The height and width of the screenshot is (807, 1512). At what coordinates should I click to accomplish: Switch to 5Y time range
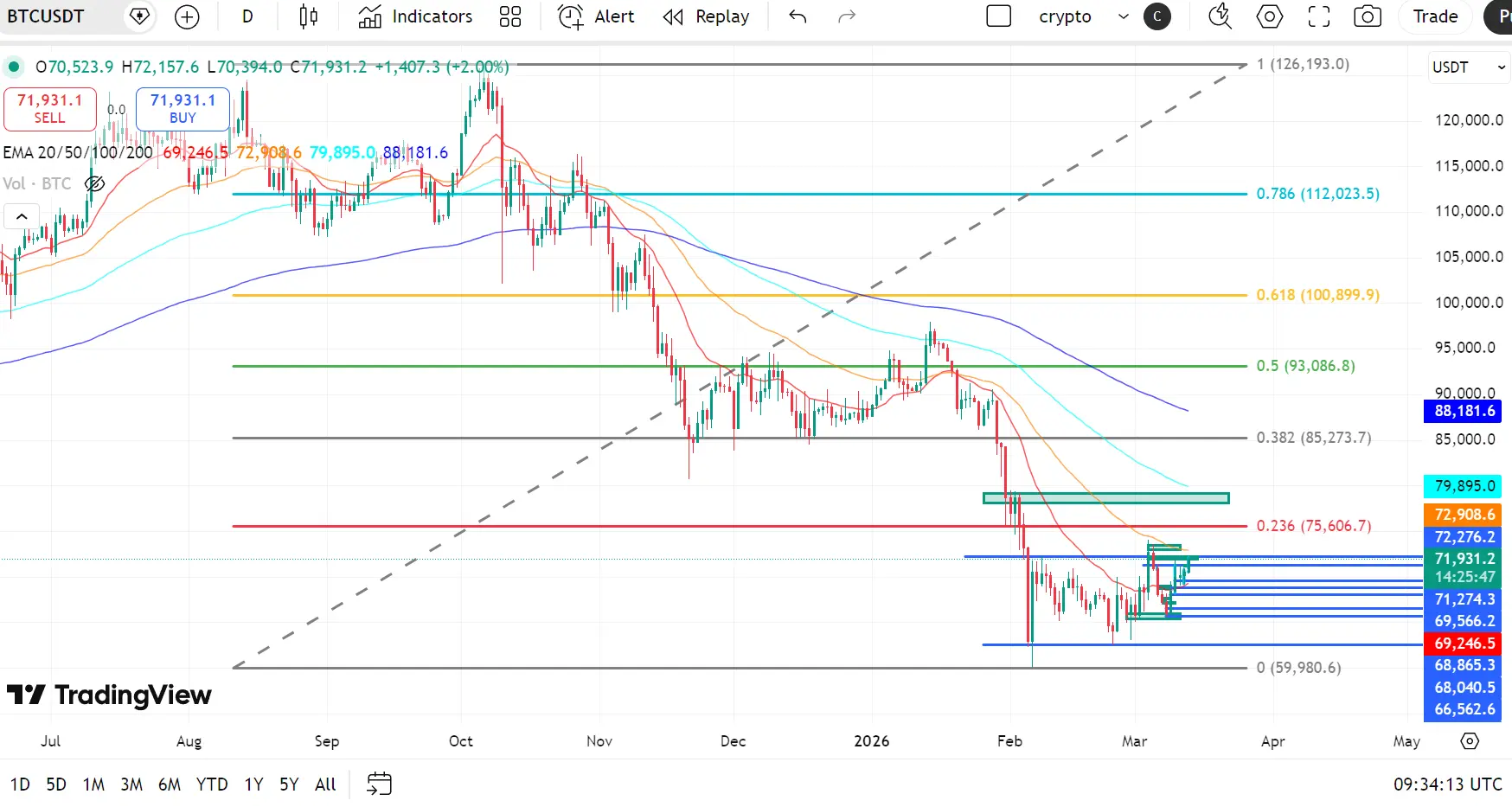click(x=289, y=785)
